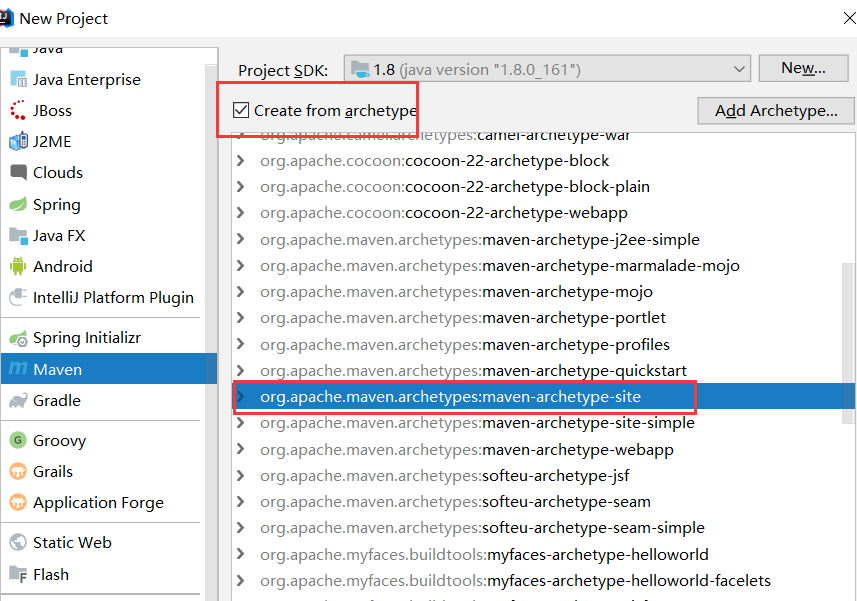This screenshot has height=601, width=857.
Task: Expand the maven-archetype-profiles node
Action: click(240, 344)
